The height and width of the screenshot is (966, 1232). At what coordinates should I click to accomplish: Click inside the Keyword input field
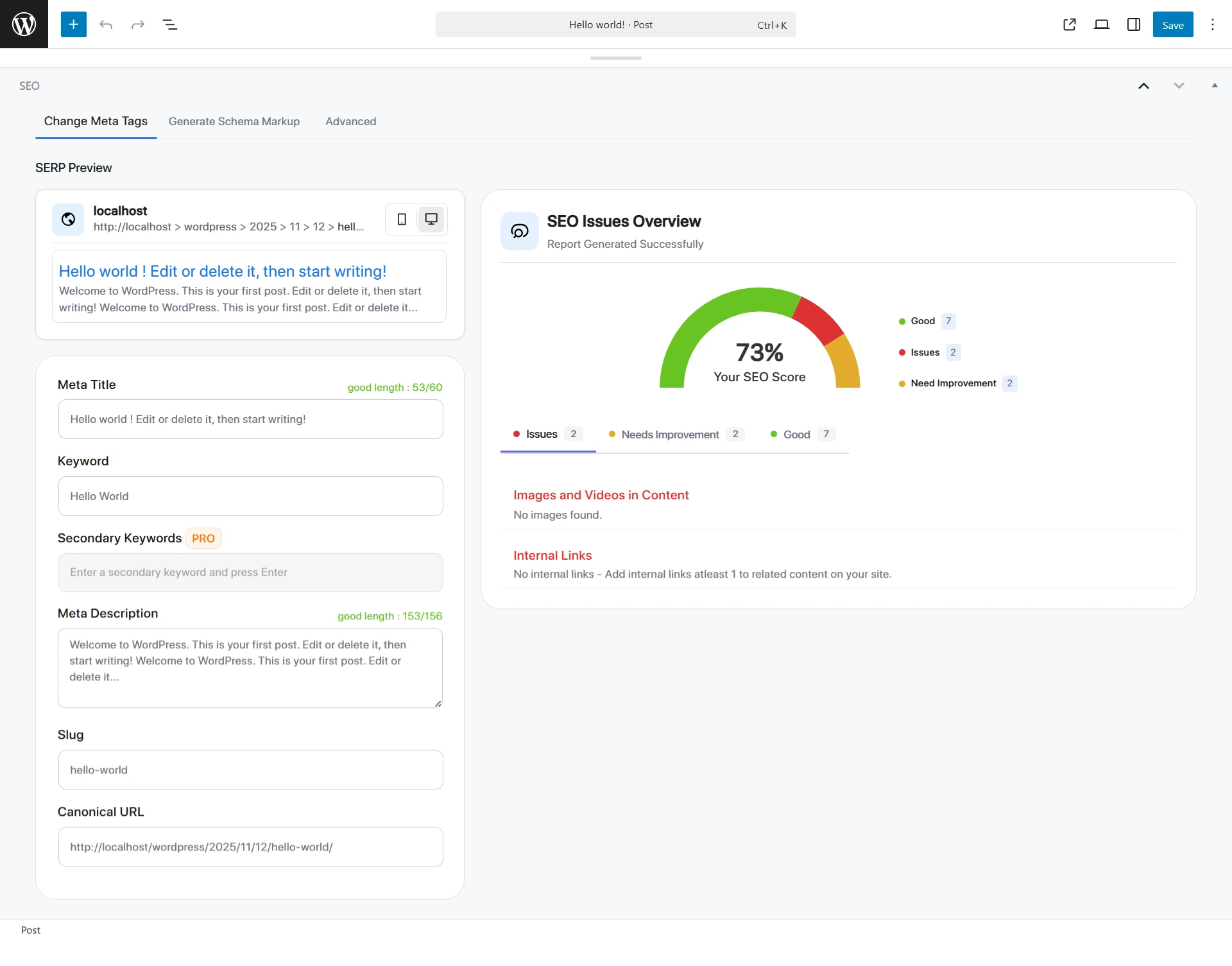click(250, 496)
